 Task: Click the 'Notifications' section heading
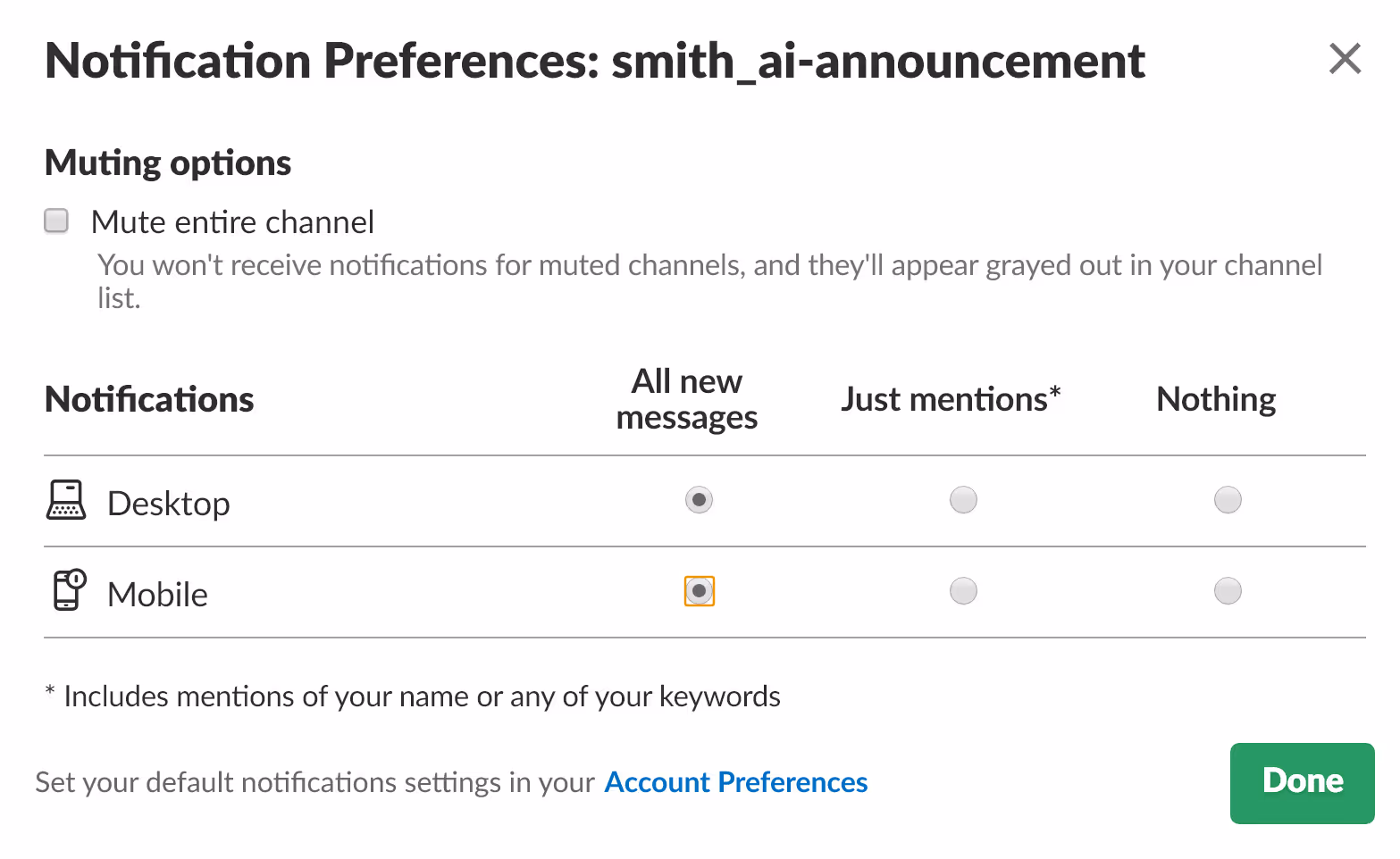(148, 399)
